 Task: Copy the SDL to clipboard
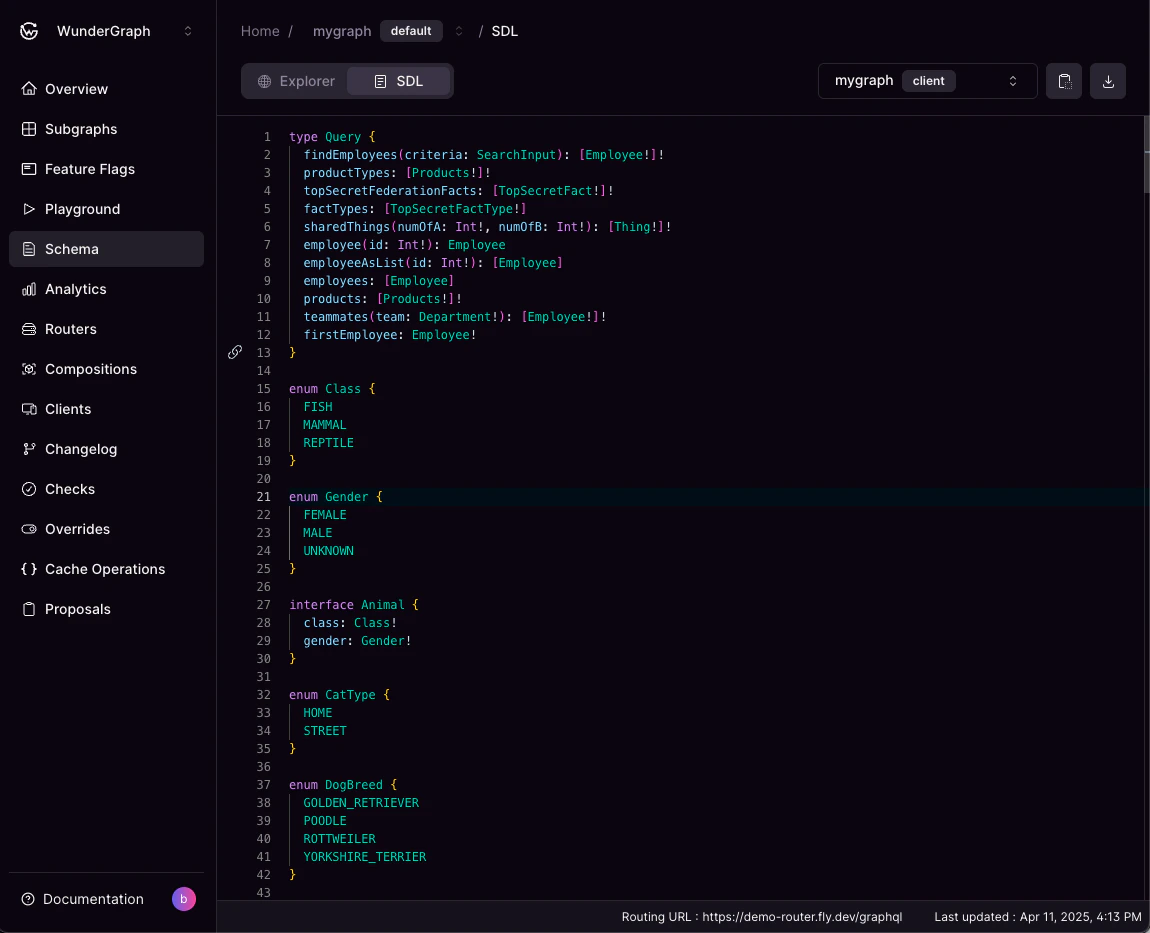coord(1063,81)
